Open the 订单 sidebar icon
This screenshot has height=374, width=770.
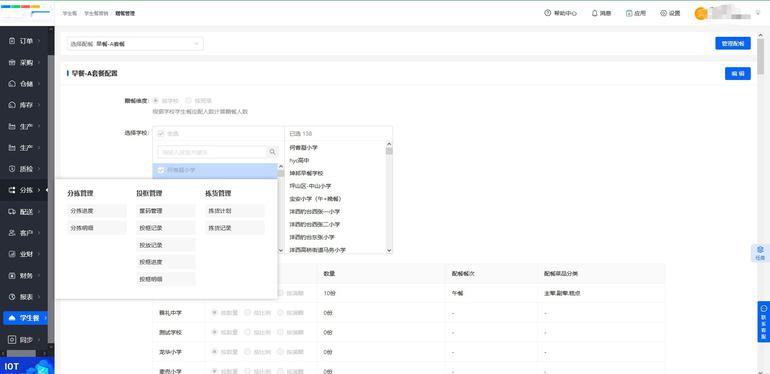pyautogui.click(x=13, y=41)
